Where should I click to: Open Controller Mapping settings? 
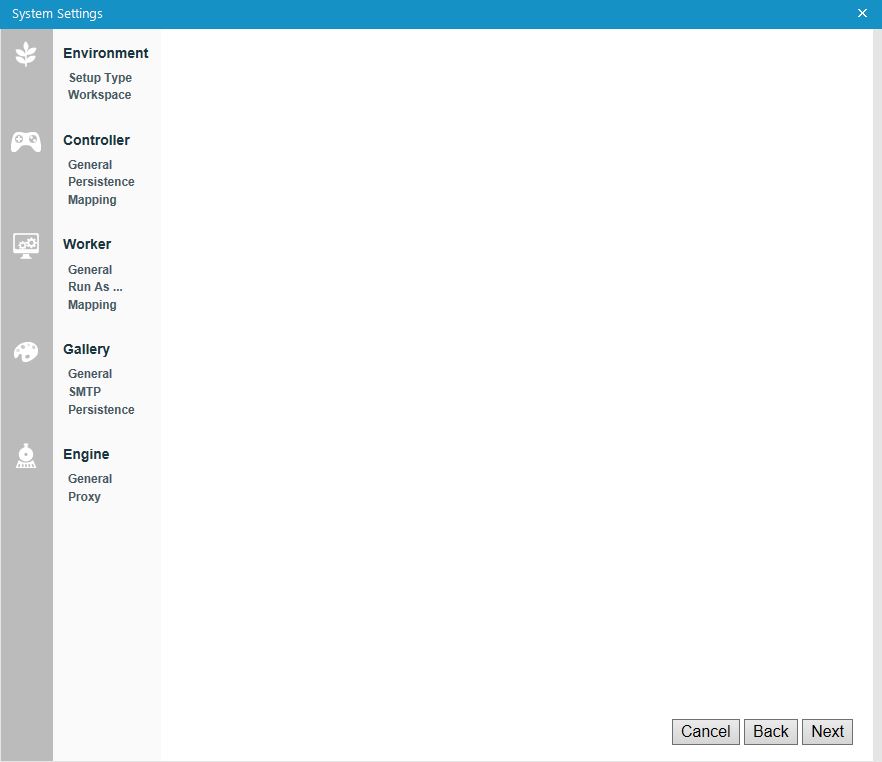(x=92, y=199)
